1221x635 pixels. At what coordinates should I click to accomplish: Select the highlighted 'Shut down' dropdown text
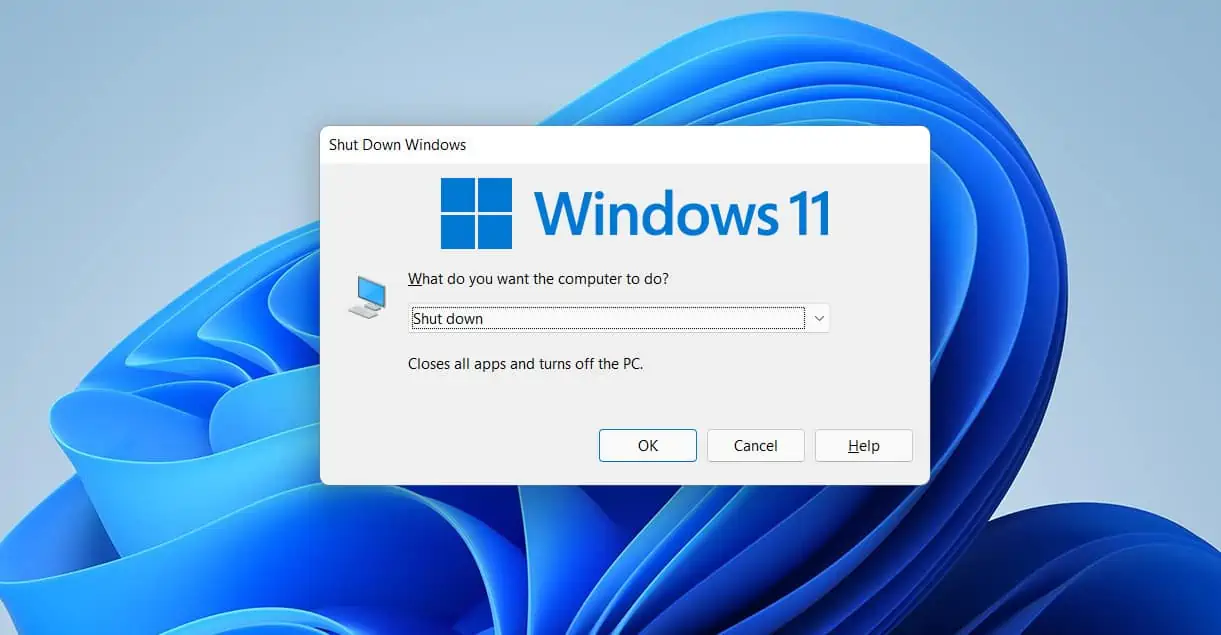click(x=447, y=317)
